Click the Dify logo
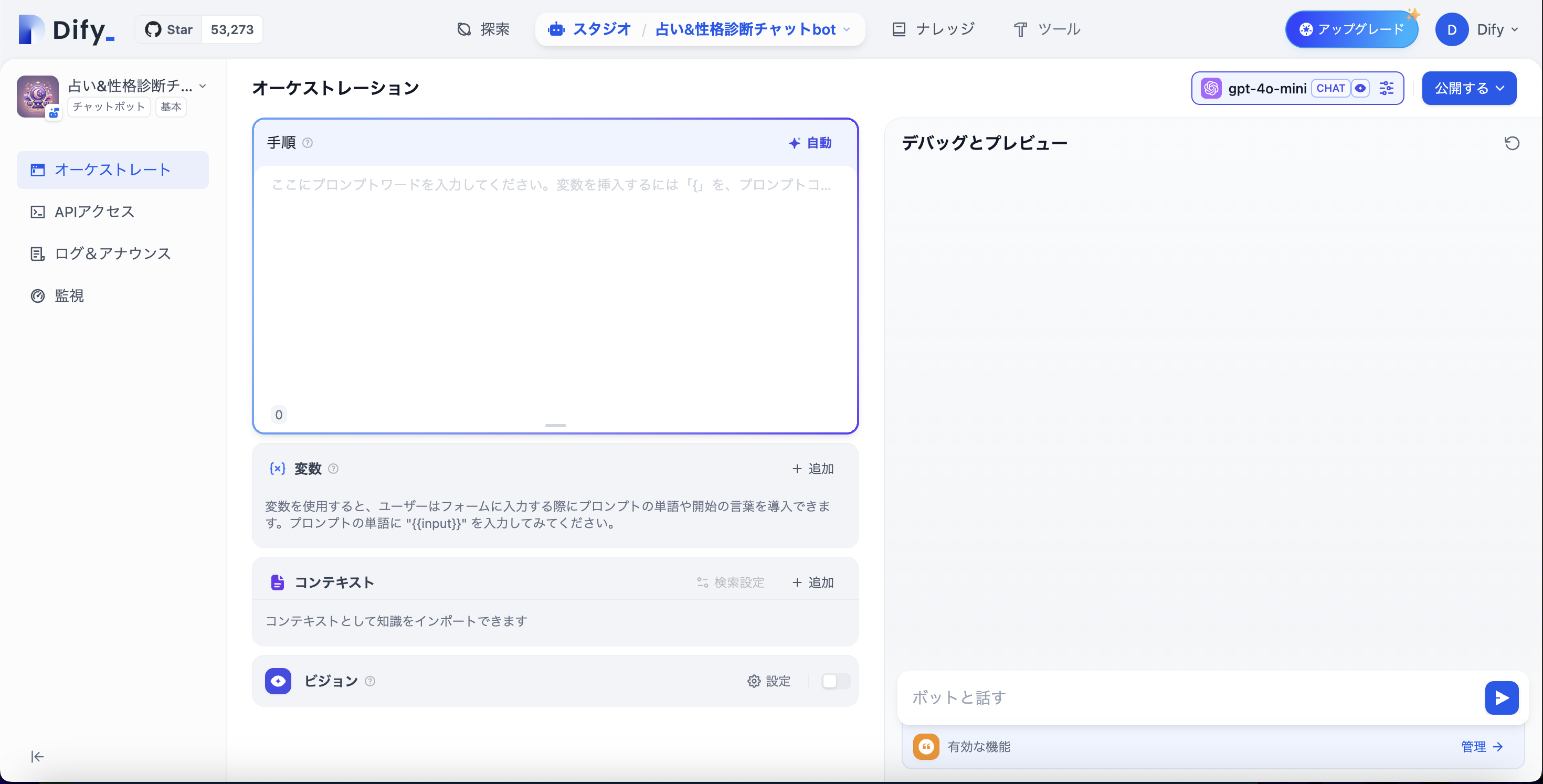 pyautogui.click(x=66, y=29)
